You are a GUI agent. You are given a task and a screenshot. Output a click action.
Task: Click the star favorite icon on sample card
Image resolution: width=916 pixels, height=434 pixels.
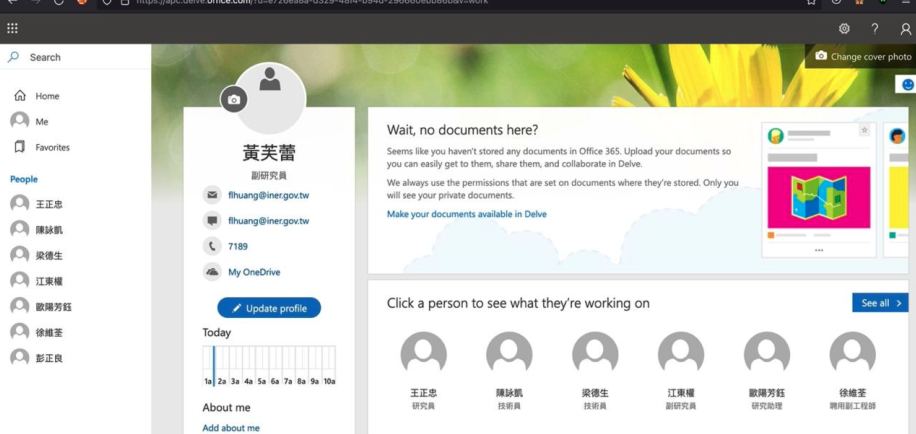tap(865, 130)
